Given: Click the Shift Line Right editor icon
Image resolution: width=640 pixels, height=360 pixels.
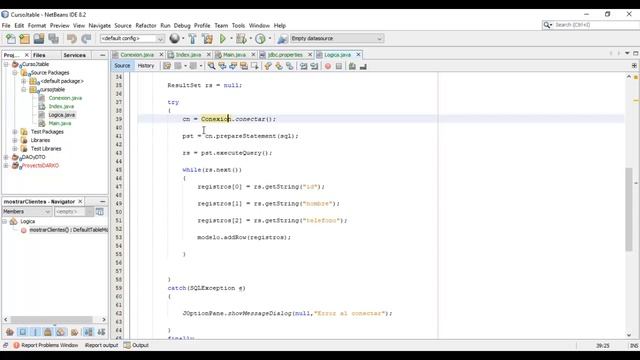Looking at the screenshot, I should (314, 66).
